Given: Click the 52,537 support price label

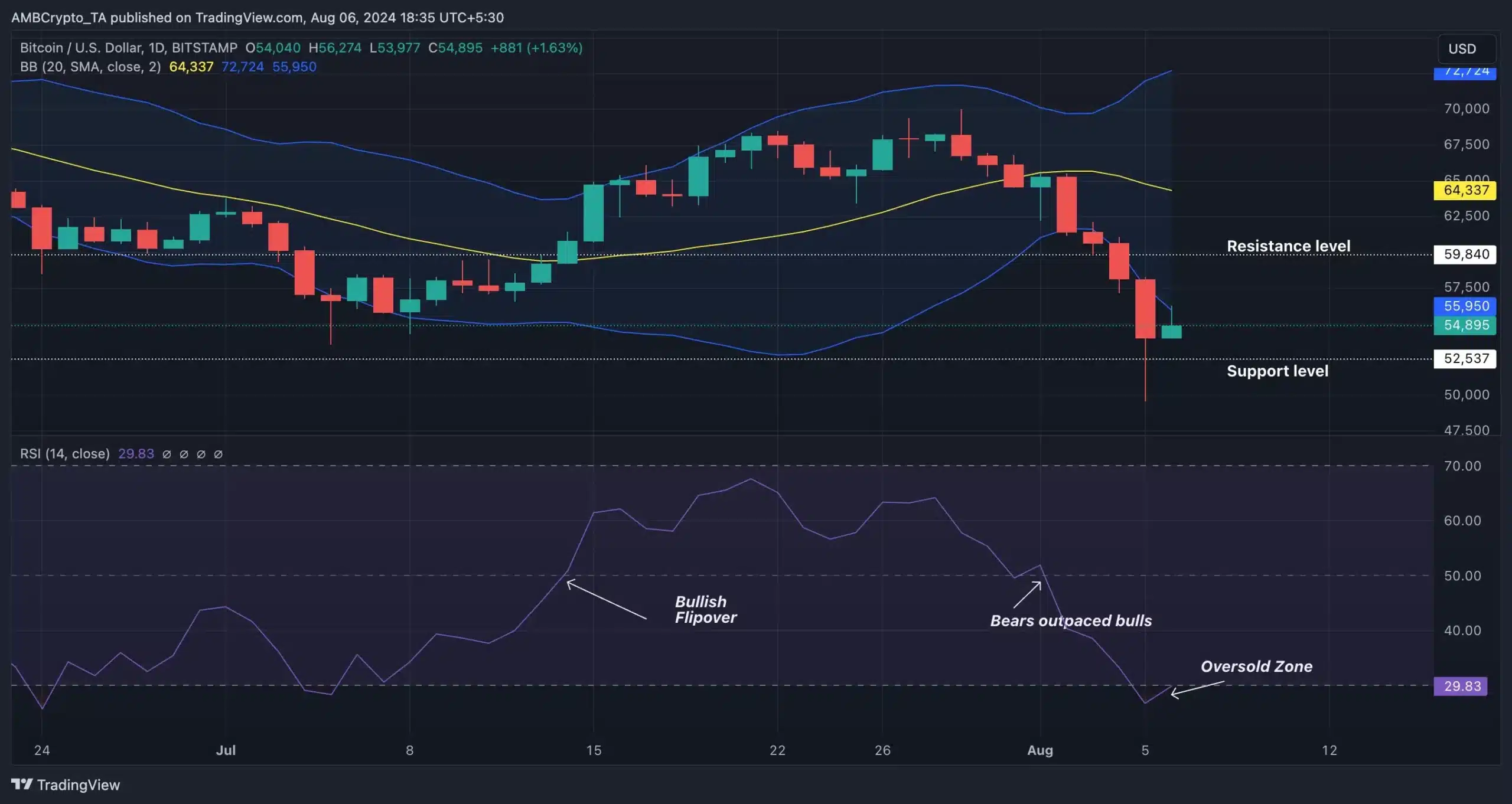Looking at the screenshot, I should [1465, 359].
